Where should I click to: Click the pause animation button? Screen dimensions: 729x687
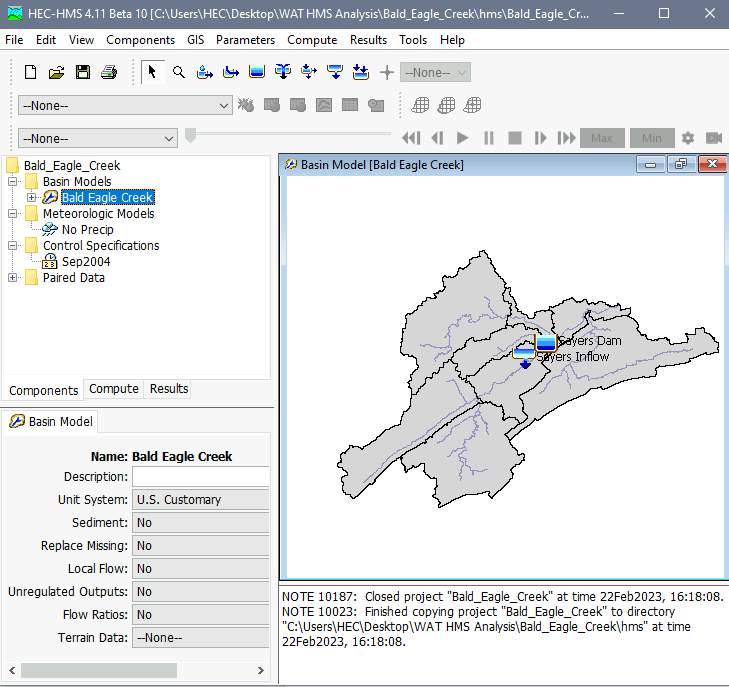click(x=489, y=138)
